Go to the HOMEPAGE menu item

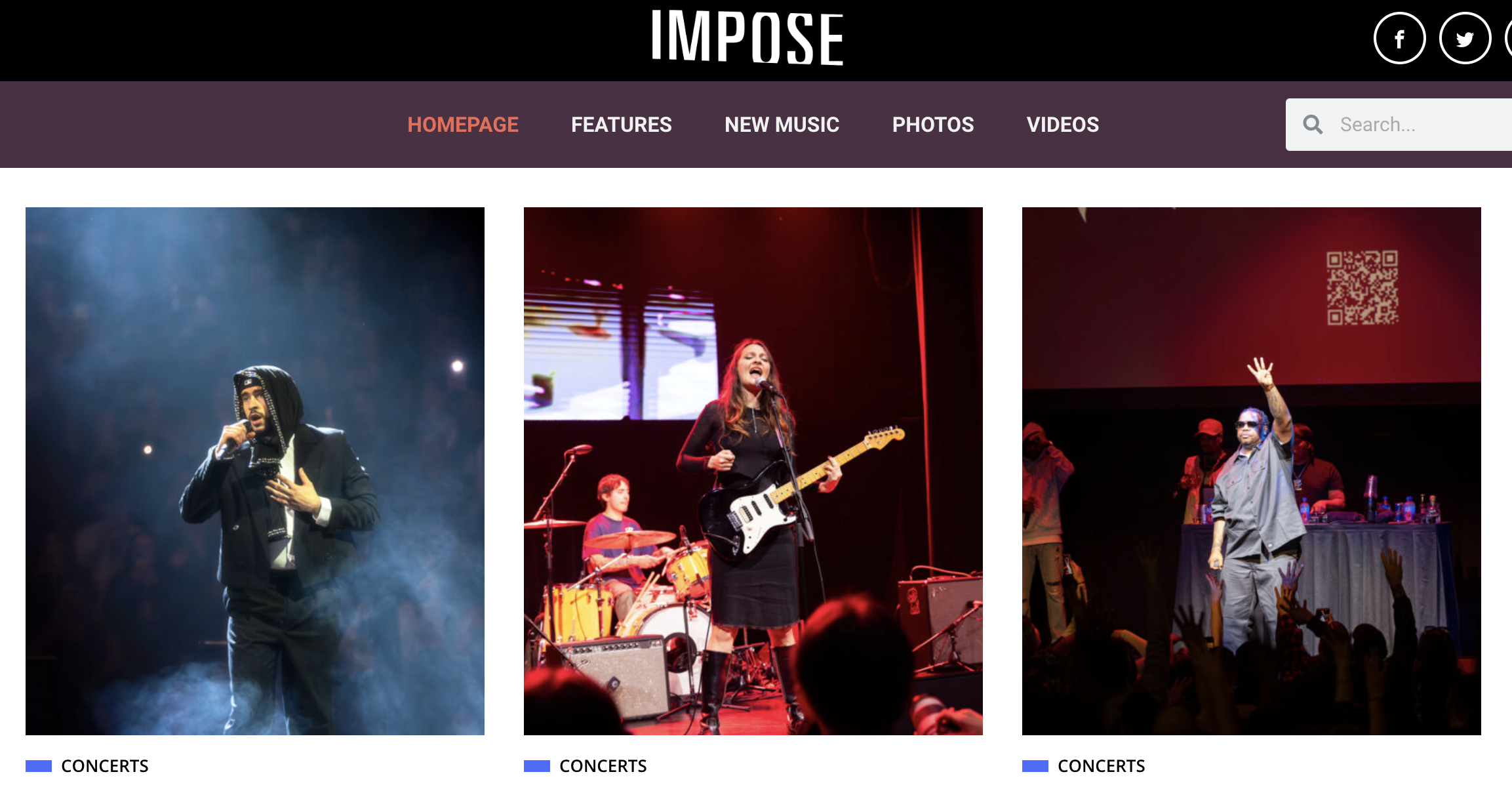click(463, 125)
